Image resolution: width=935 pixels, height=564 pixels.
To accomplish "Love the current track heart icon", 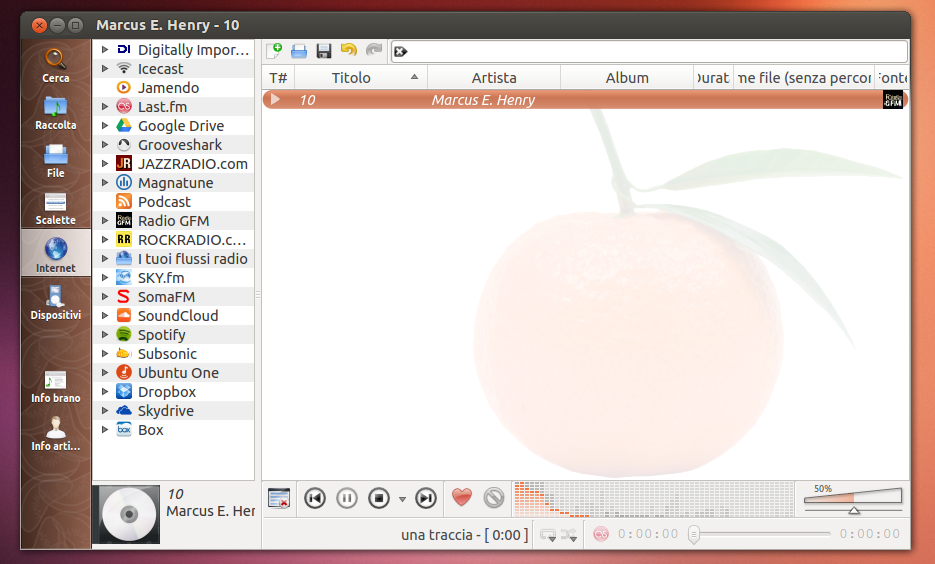I will click(x=462, y=497).
